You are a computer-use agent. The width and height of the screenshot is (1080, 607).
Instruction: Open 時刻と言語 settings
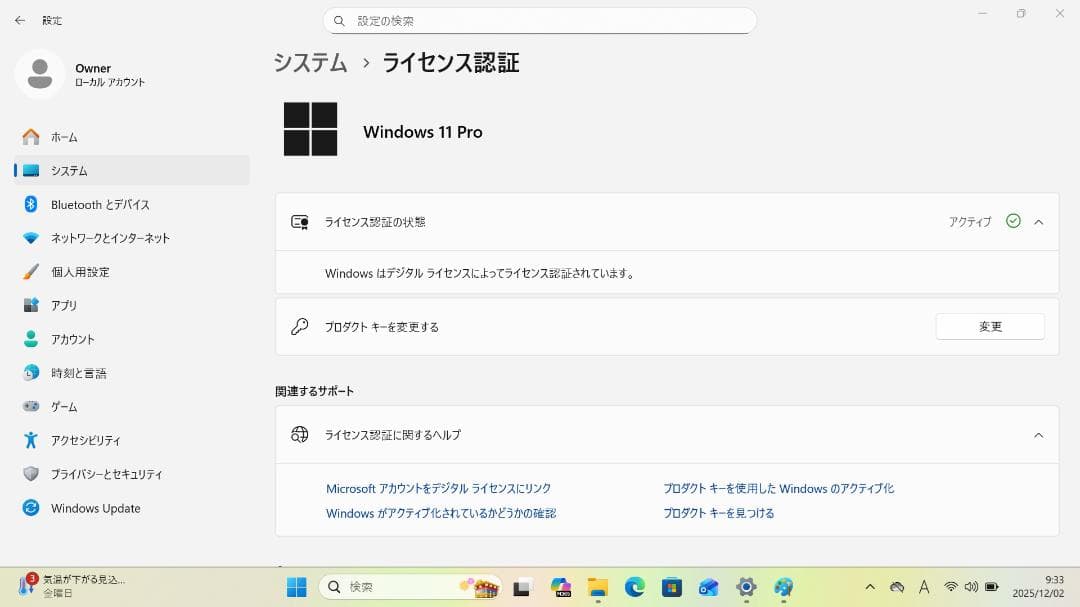80,373
